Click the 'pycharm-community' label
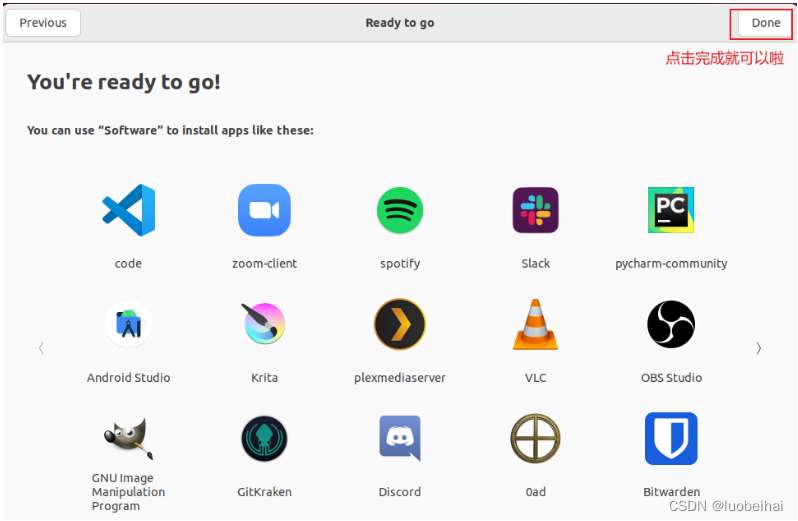Viewport: 798px width, 521px height. (671, 264)
